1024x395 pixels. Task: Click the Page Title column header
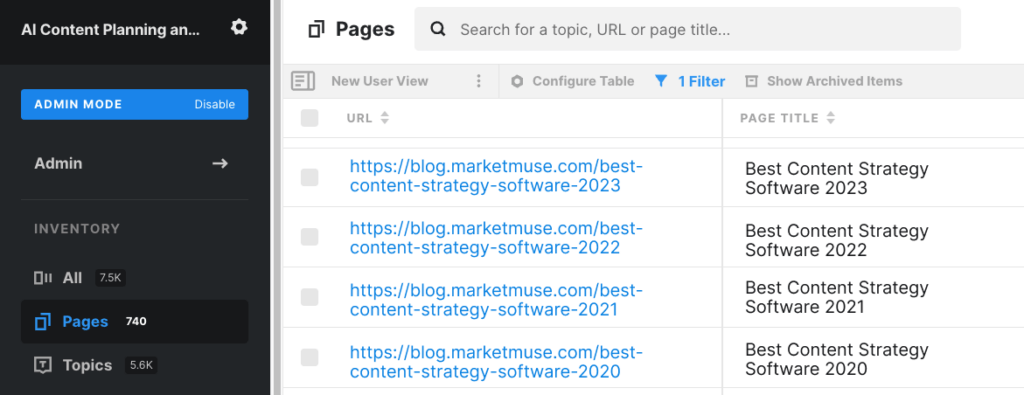coord(779,118)
